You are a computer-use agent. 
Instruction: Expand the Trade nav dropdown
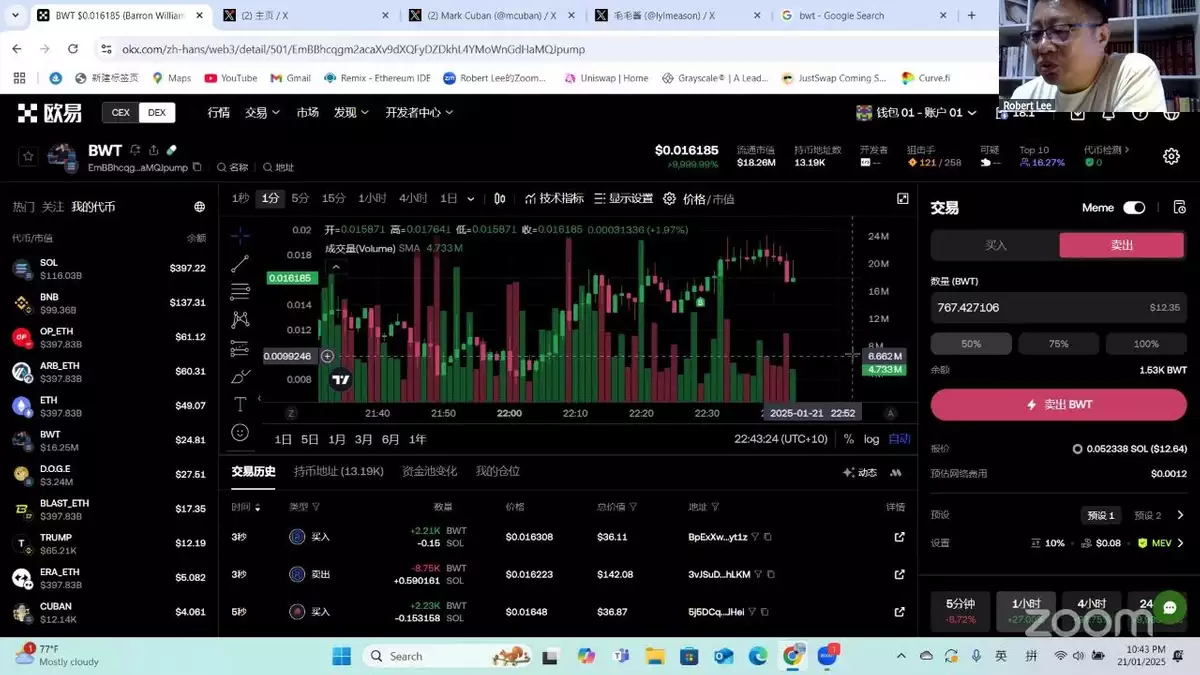262,113
